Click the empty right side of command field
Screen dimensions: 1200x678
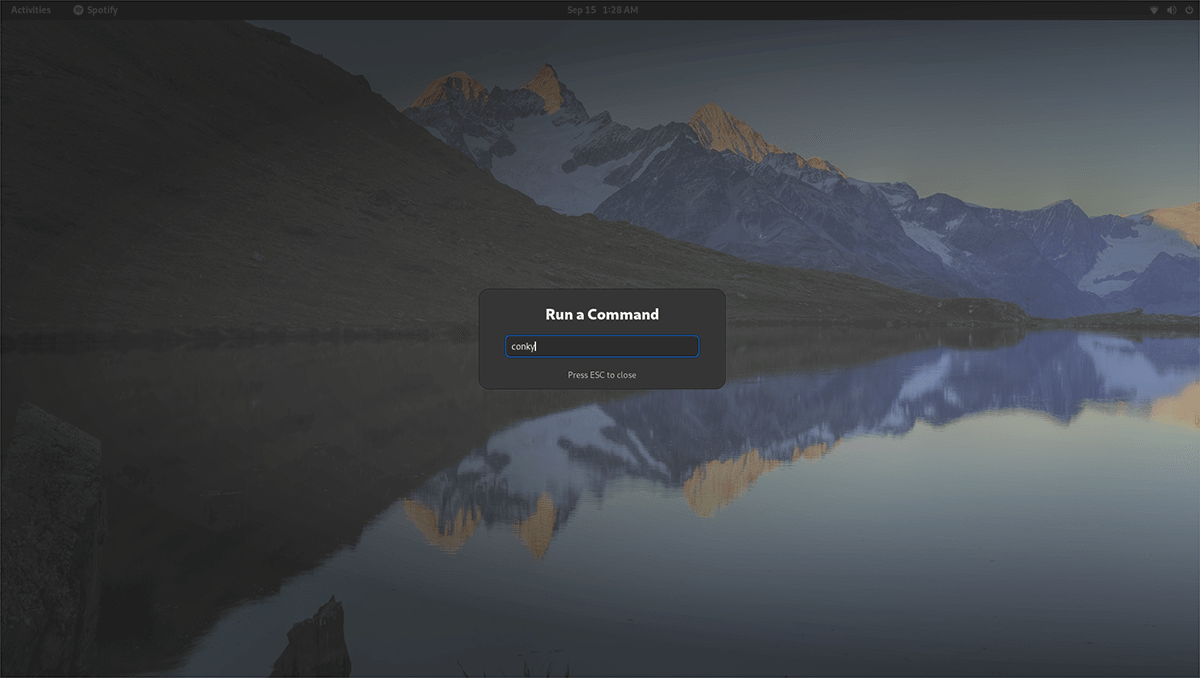pyautogui.click(x=650, y=347)
